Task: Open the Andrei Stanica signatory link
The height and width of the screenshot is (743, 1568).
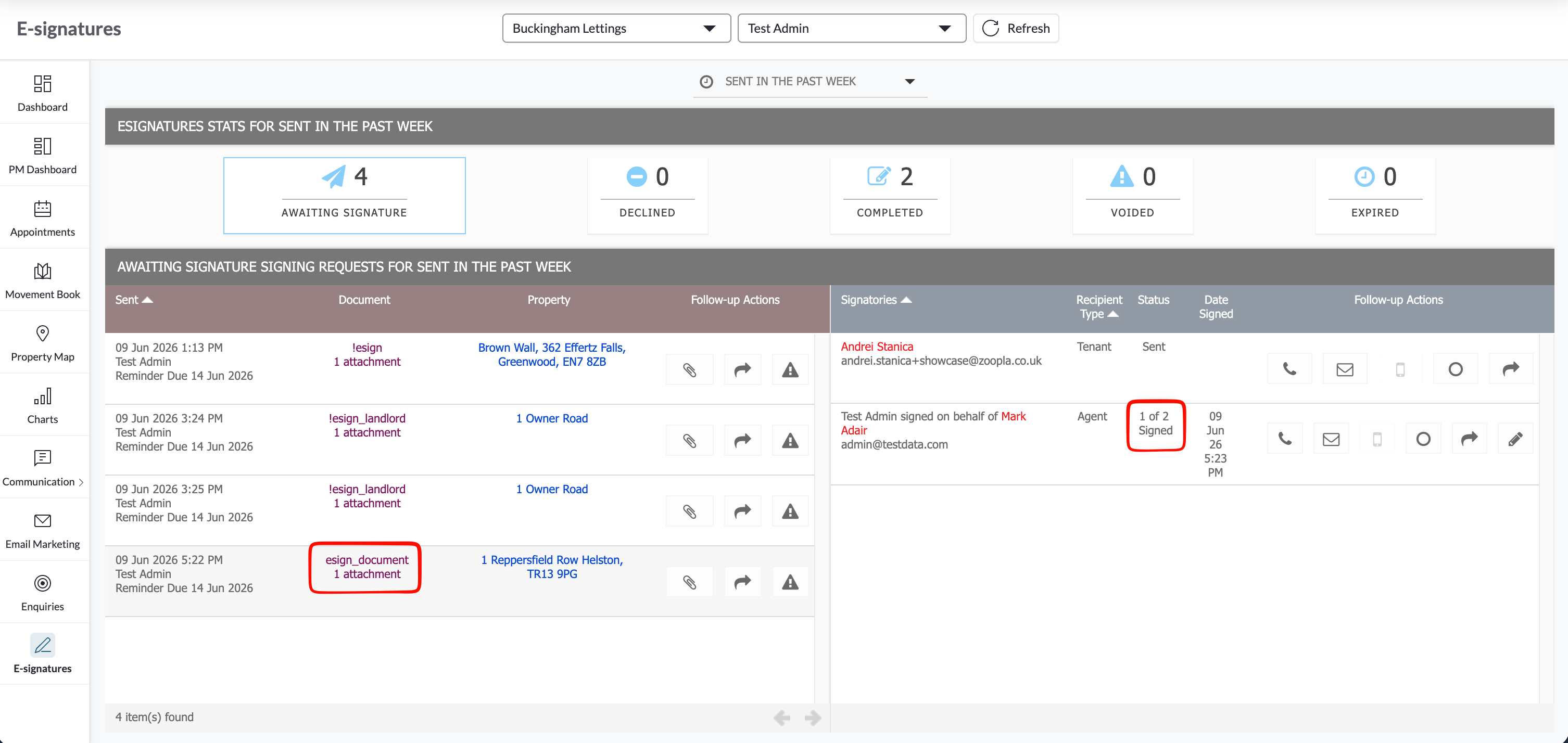Action: coord(877,346)
